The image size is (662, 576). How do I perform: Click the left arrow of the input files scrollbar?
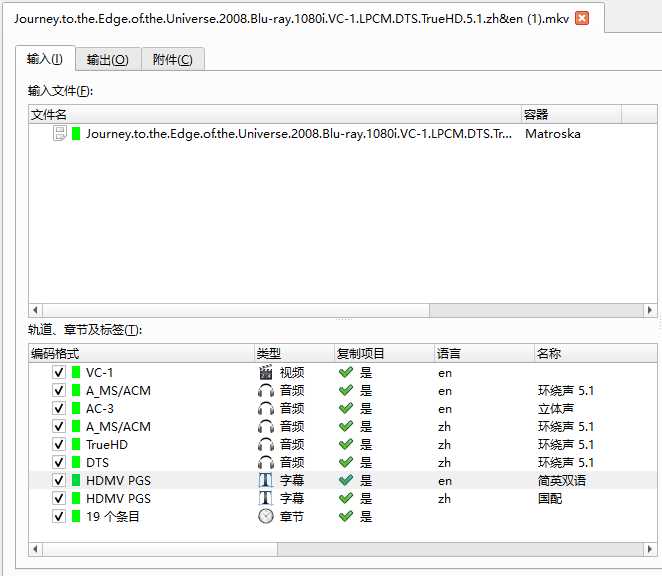coord(35,310)
